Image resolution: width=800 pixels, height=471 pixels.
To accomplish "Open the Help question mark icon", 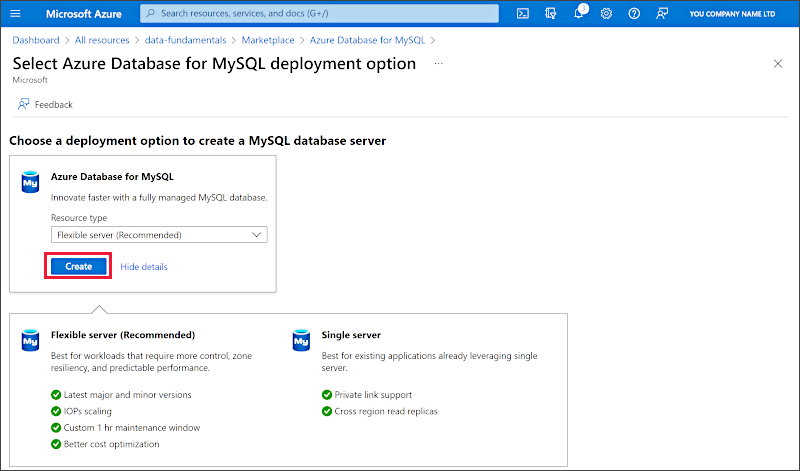I will point(634,14).
